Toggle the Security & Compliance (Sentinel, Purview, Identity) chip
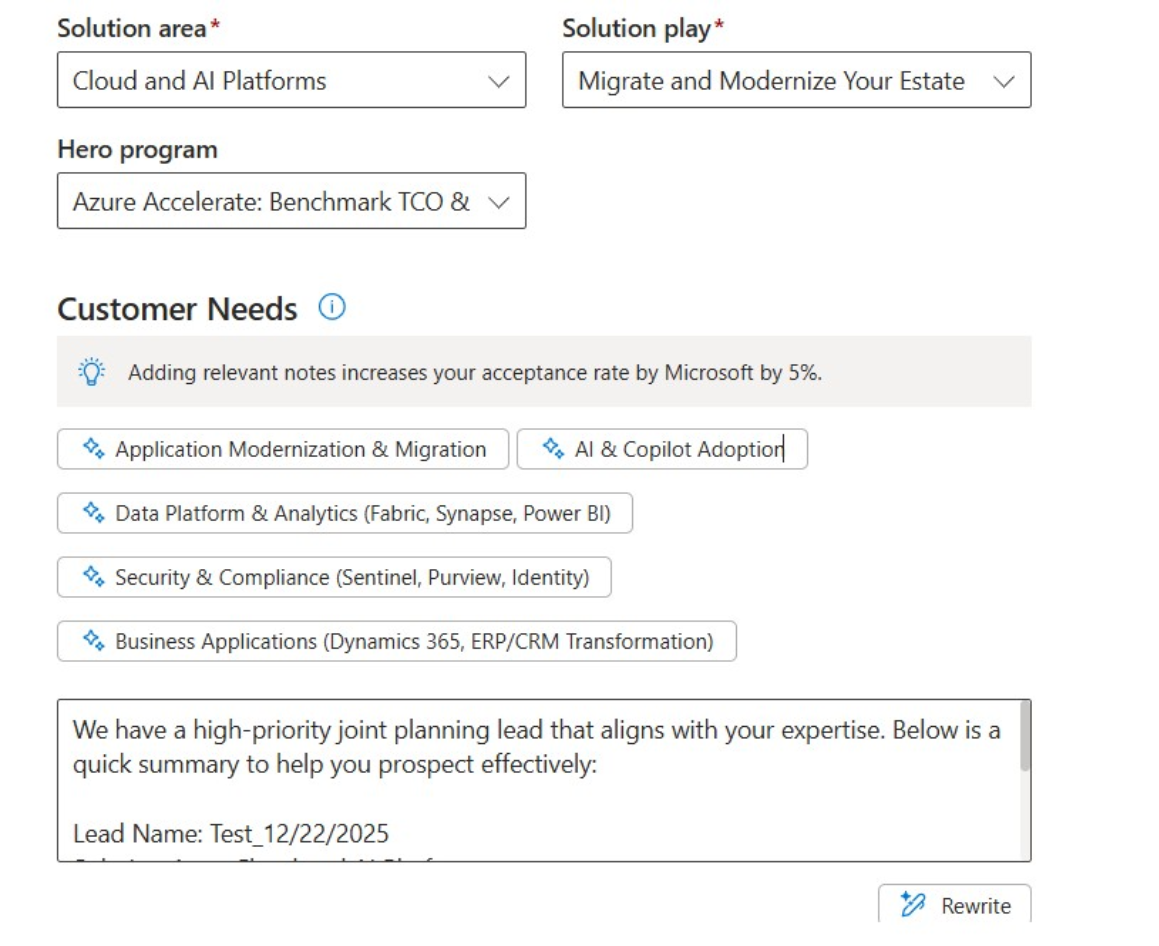 pyautogui.click(x=335, y=577)
